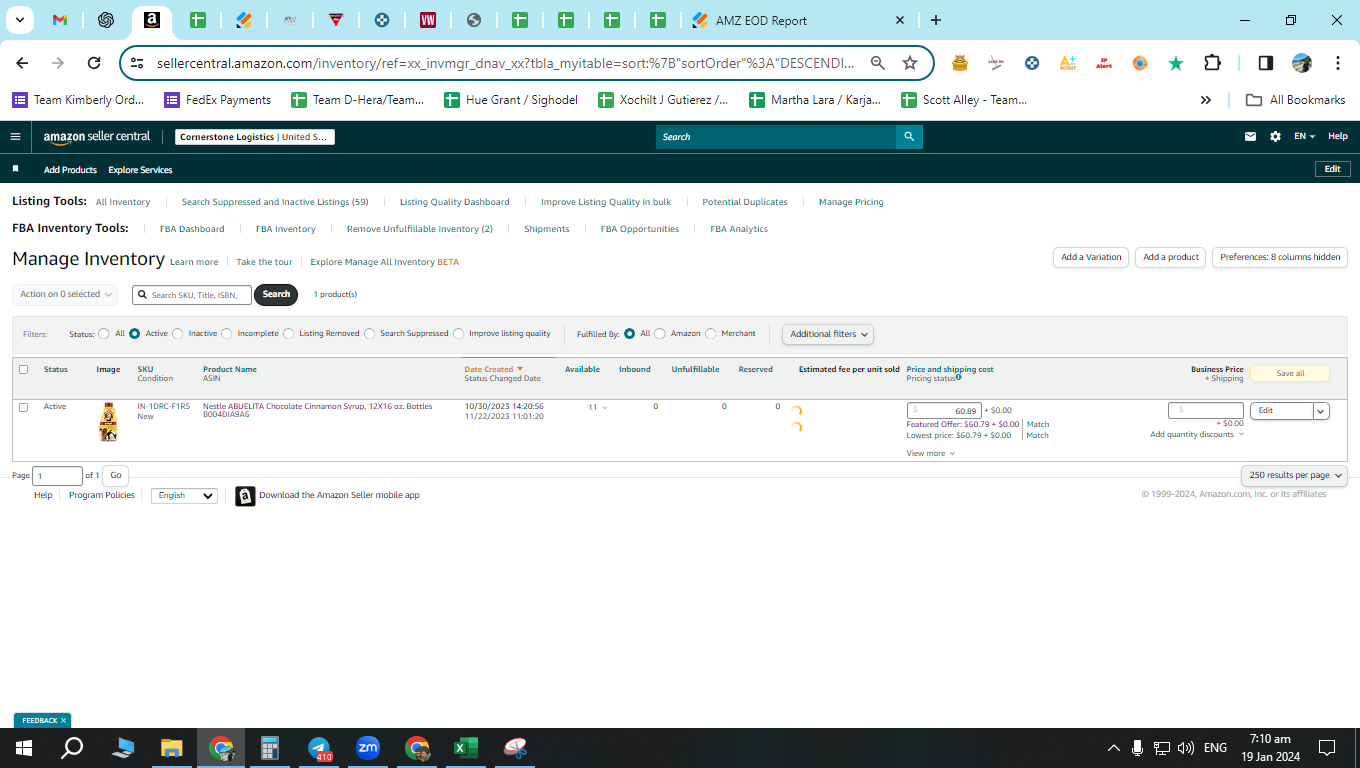
Task: Click the Add a product button
Action: (1171, 257)
